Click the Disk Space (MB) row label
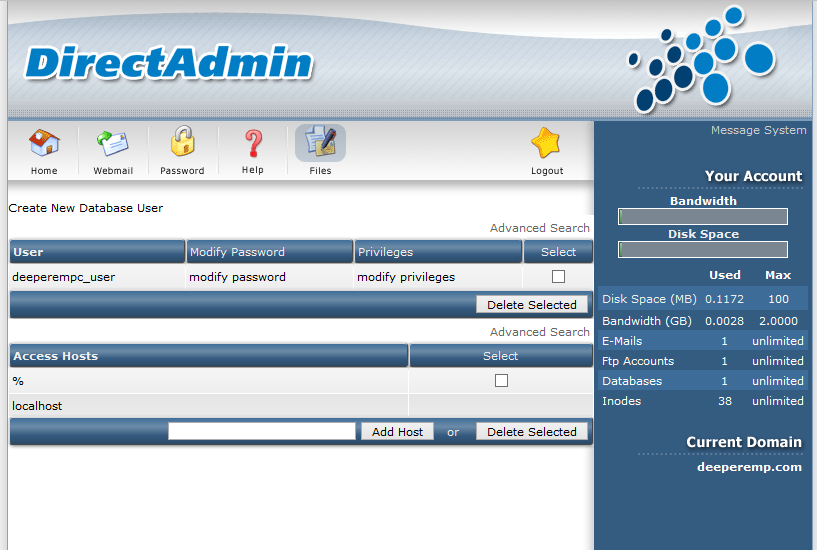 649,299
